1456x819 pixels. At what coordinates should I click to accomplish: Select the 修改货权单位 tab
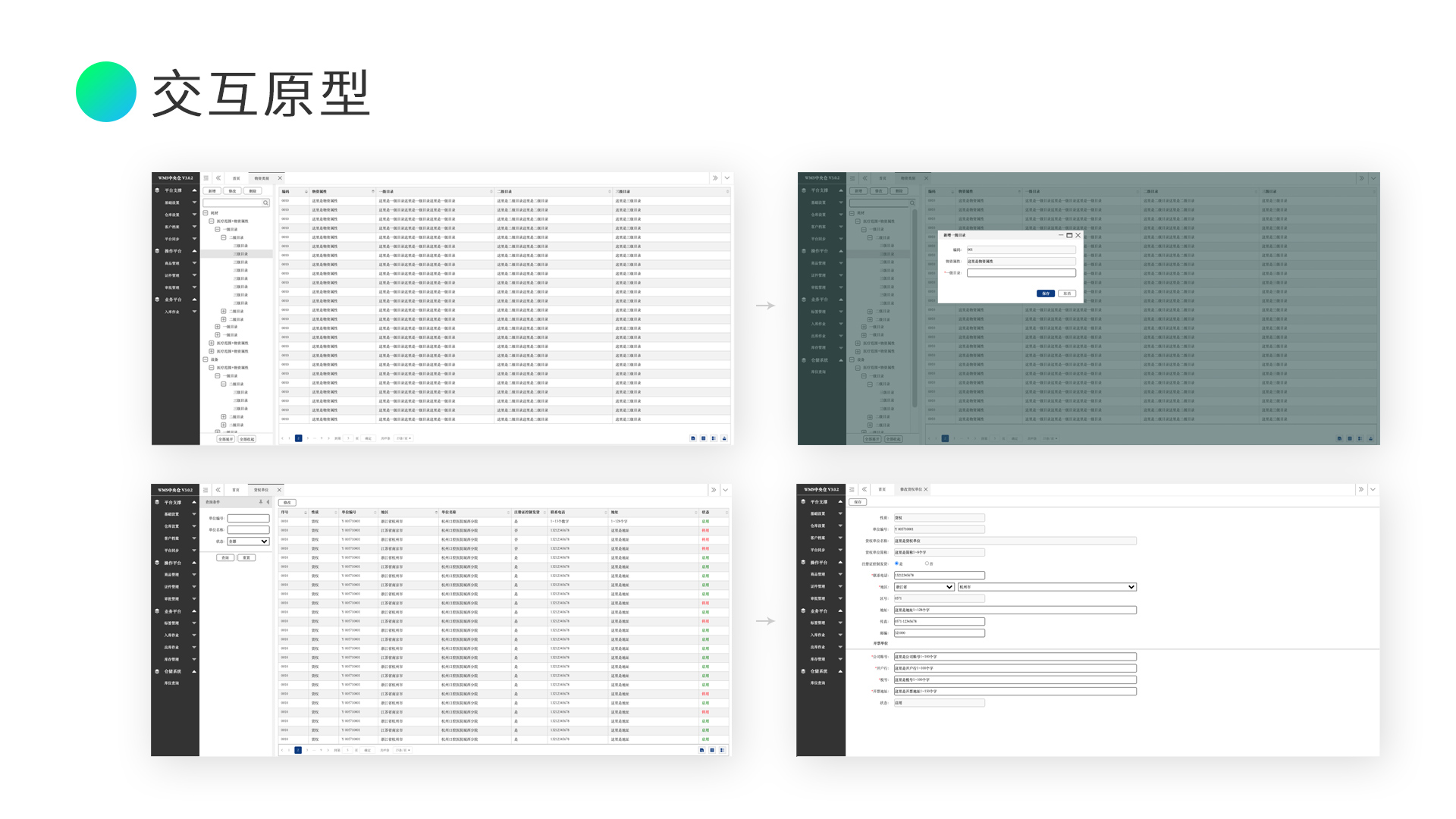[x=911, y=489]
